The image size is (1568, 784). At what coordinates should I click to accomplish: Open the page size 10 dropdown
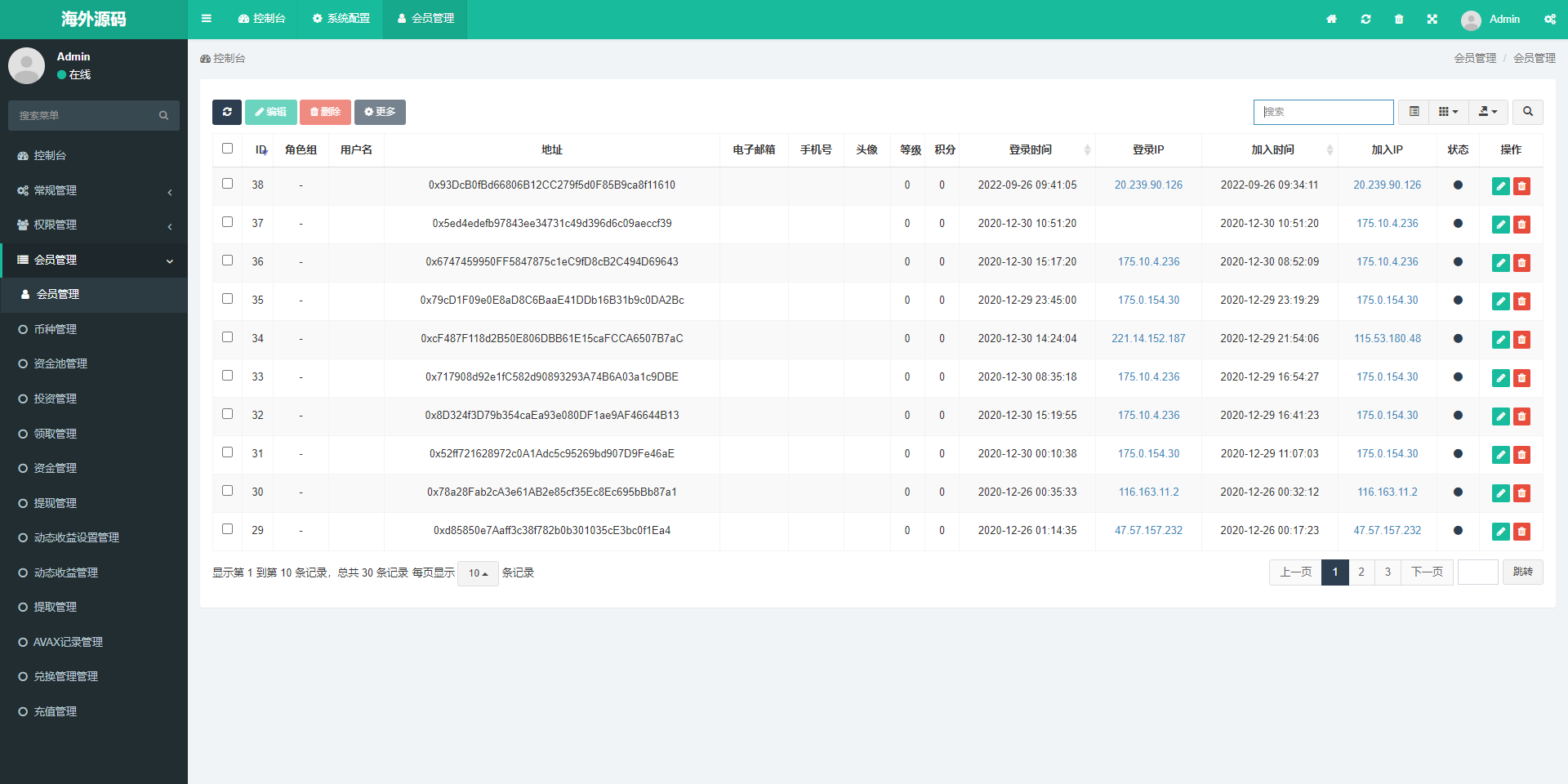pos(478,573)
